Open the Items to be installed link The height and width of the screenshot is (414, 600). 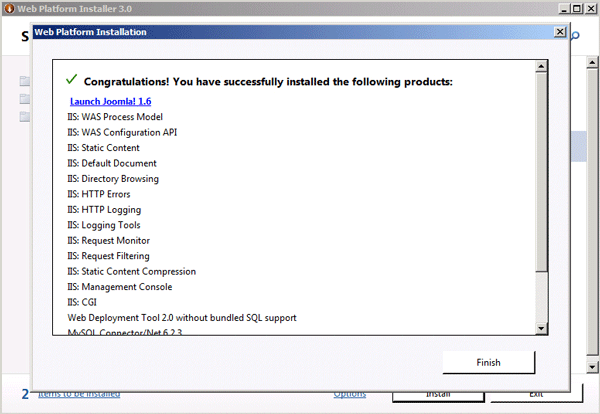click(79, 393)
